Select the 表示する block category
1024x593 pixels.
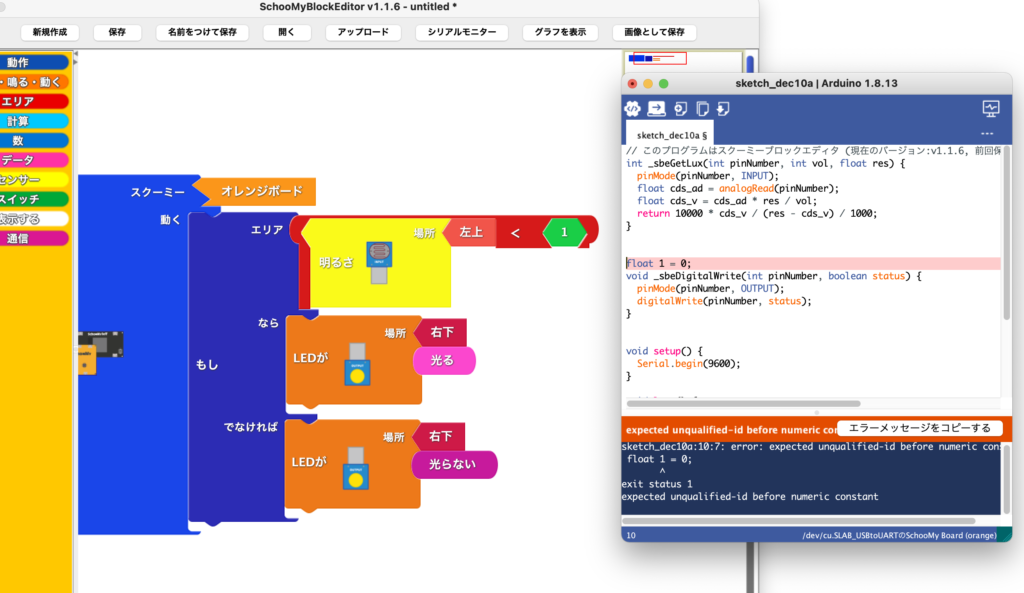(34, 219)
